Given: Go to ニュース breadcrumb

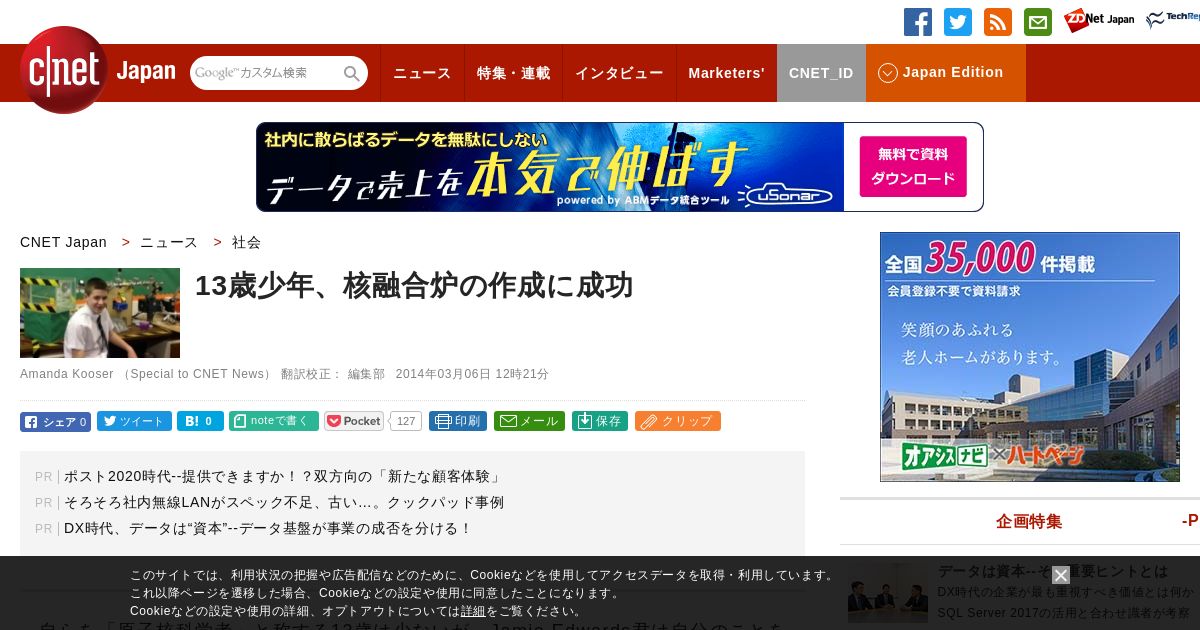Looking at the screenshot, I should coord(169,242).
